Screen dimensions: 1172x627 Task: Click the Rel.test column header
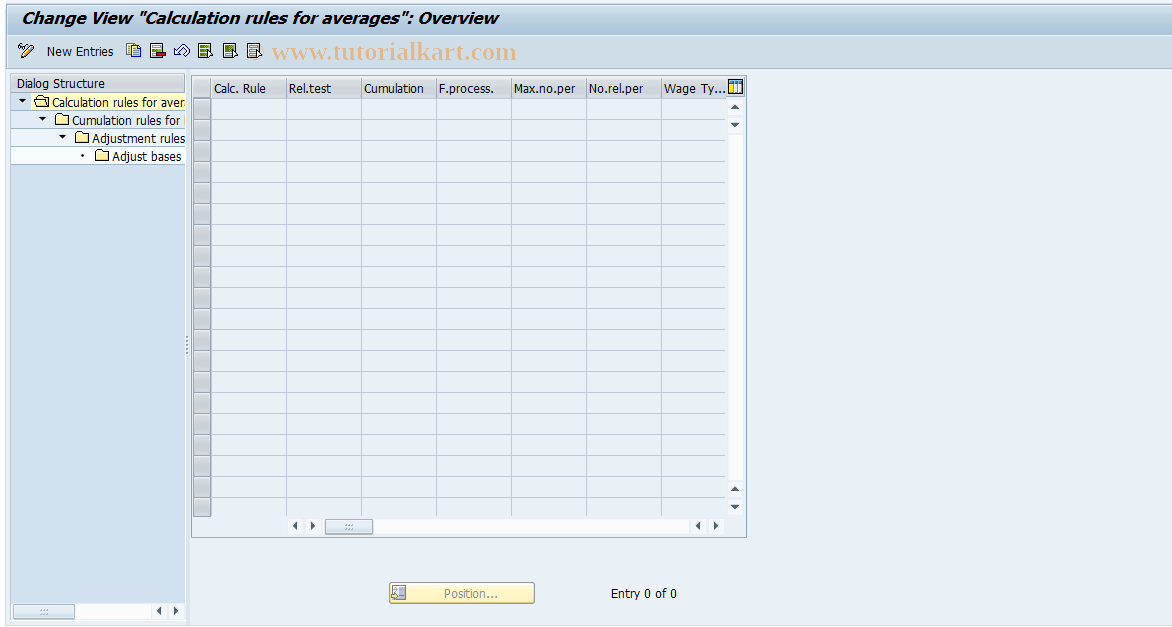click(x=324, y=88)
